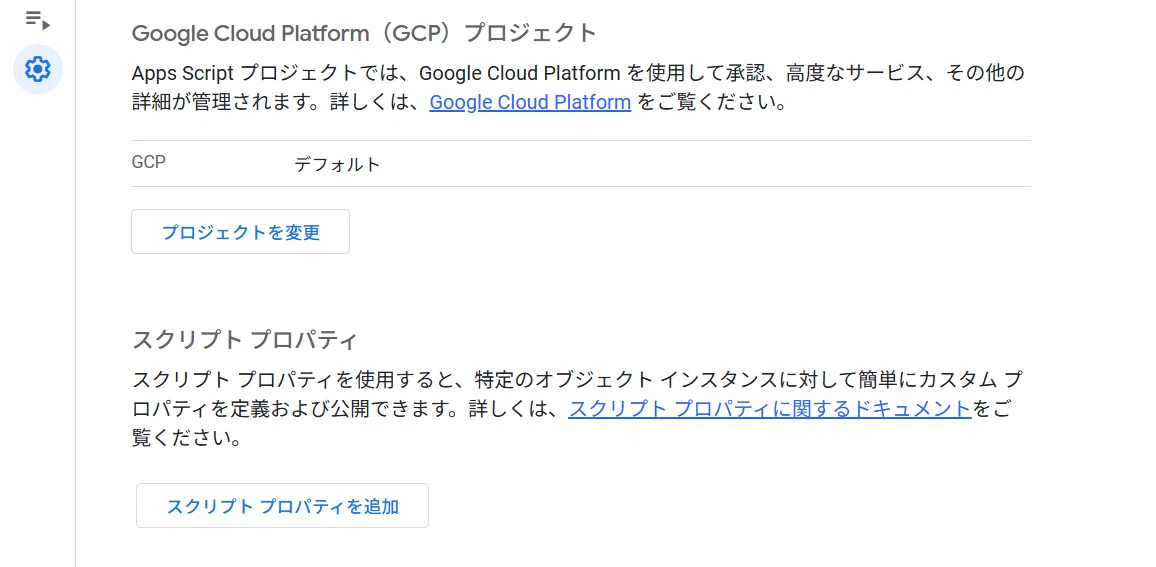Click the プロジェクトを変更 button
Viewport: 1156px width, 567px height.
(240, 232)
